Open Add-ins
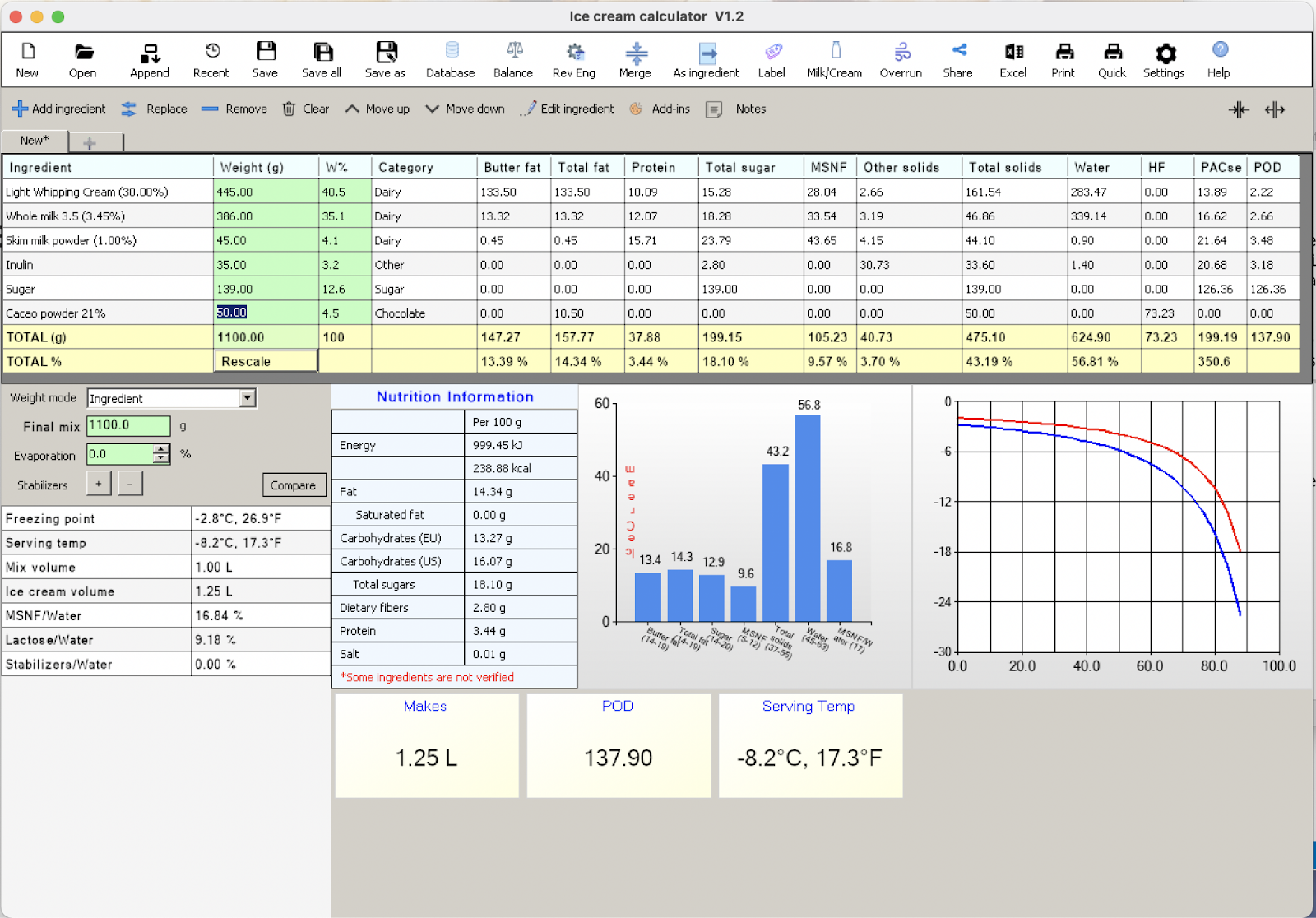Screen dimensions: 1316x918 coord(660,109)
